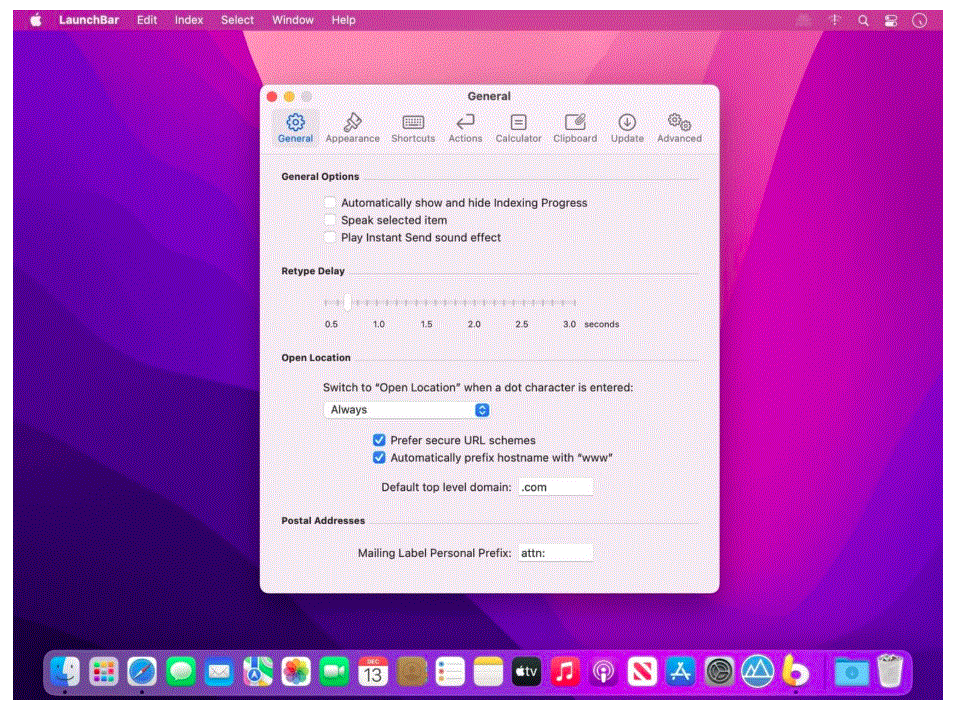The height and width of the screenshot is (709, 953).
Task: Open the Help menu
Action: click(343, 20)
